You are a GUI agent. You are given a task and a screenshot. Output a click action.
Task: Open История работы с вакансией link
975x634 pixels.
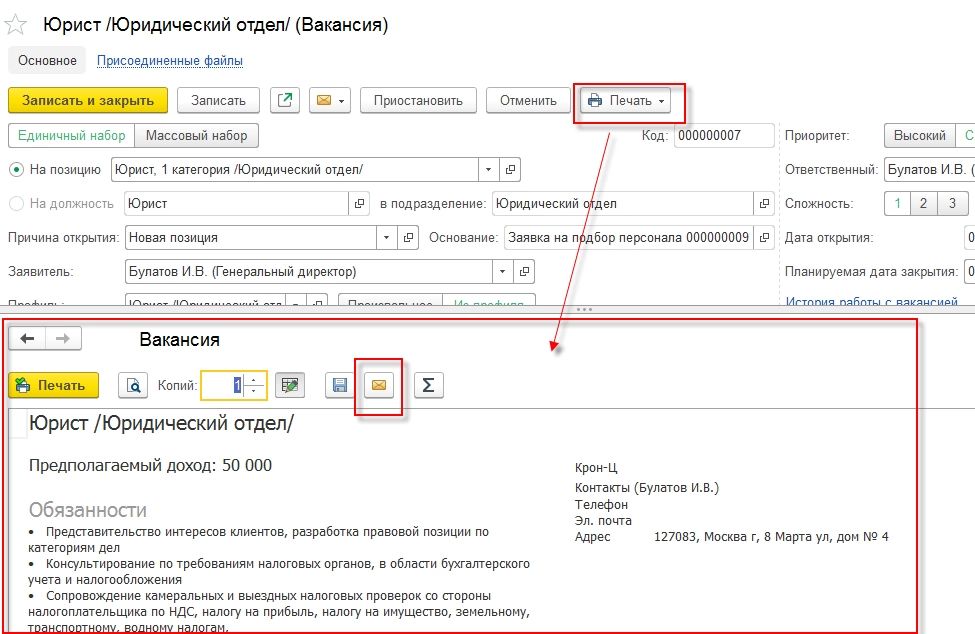pyautogui.click(x=871, y=302)
